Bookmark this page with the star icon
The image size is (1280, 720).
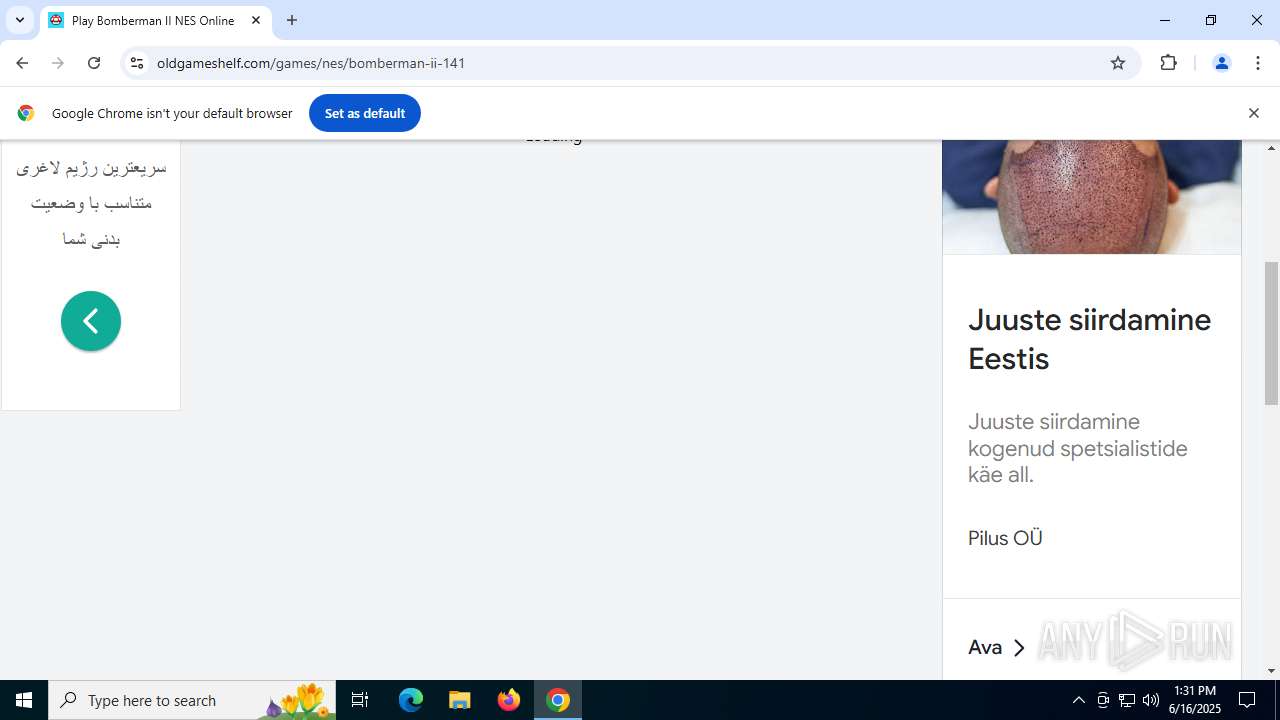click(1118, 63)
